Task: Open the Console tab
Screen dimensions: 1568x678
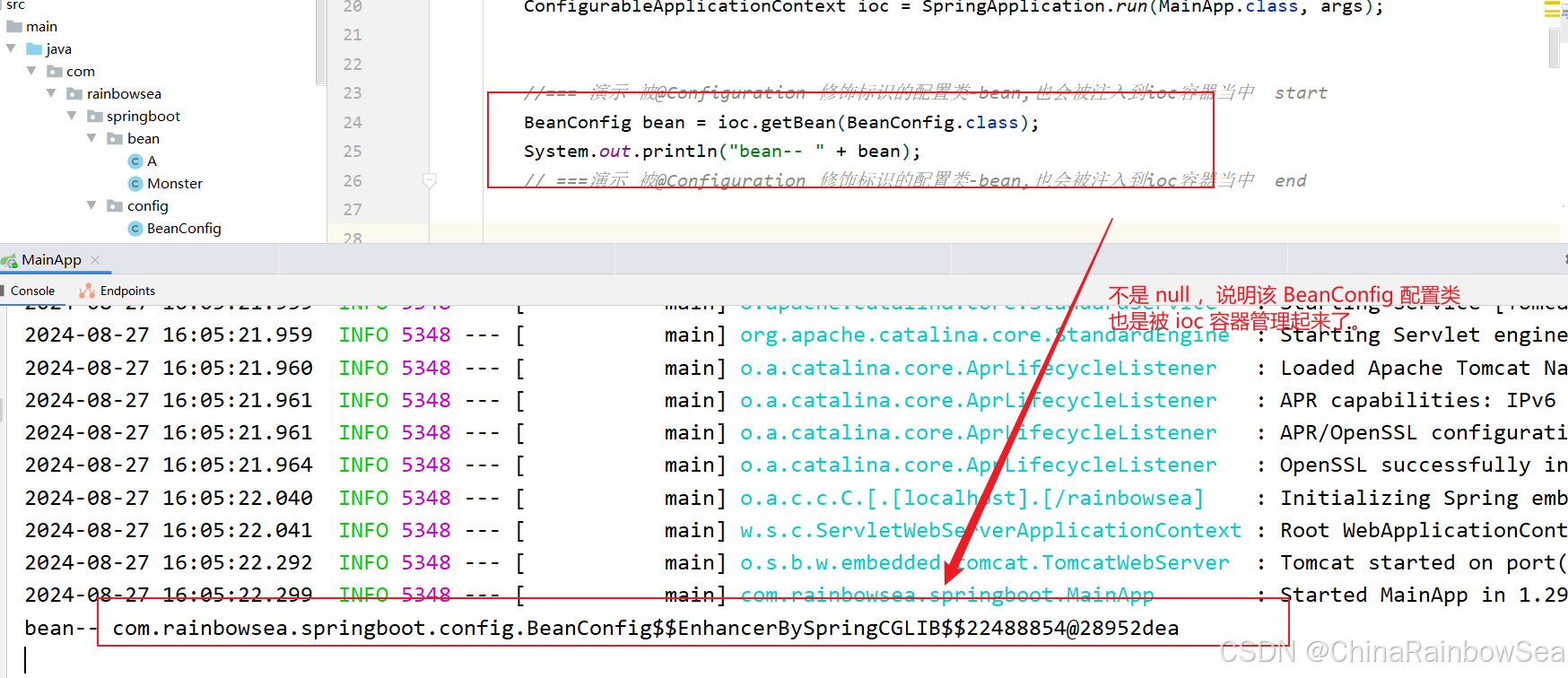Action: pyautogui.click(x=32, y=291)
